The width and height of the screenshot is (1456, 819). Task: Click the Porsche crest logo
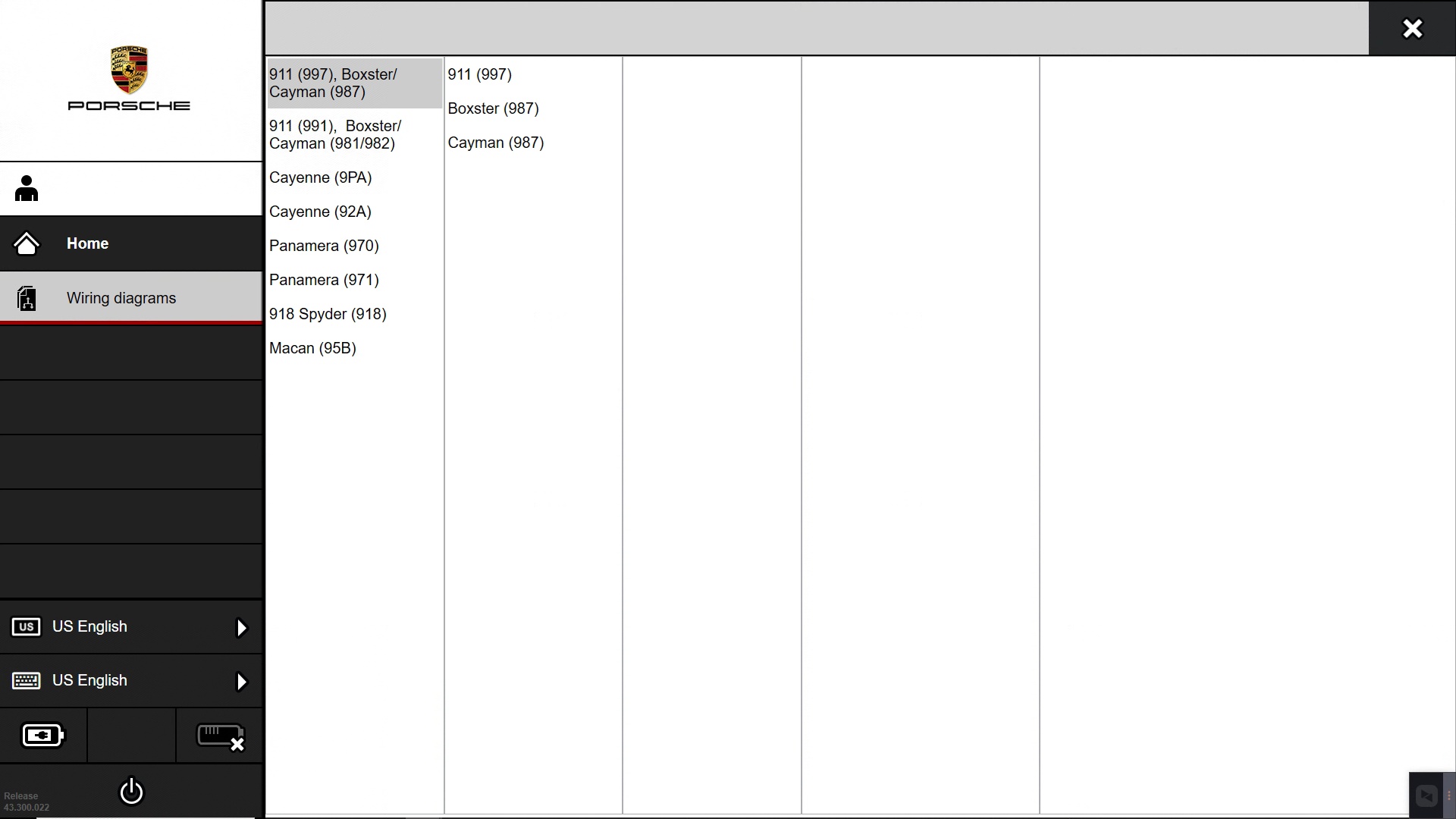click(x=129, y=70)
